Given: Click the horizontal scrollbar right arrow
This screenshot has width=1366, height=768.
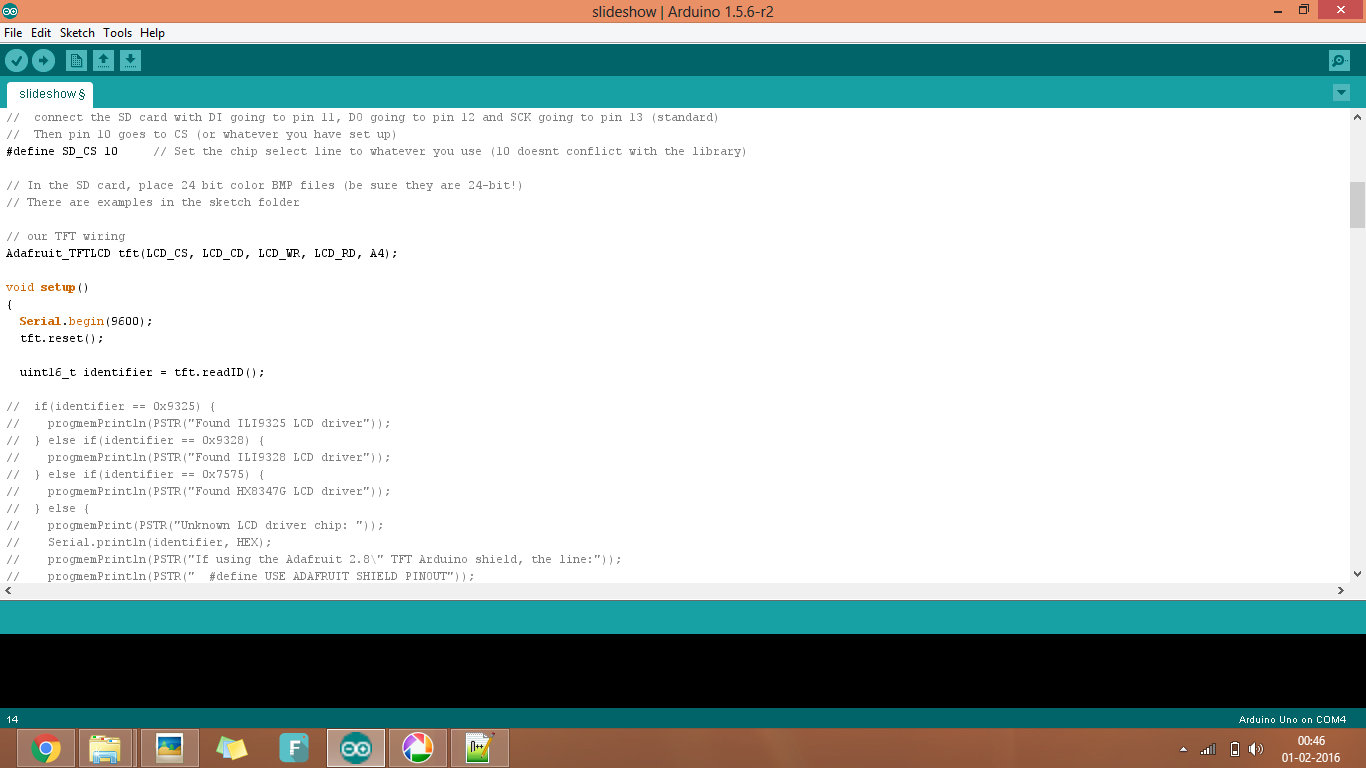Looking at the screenshot, I should click(x=1341, y=591).
